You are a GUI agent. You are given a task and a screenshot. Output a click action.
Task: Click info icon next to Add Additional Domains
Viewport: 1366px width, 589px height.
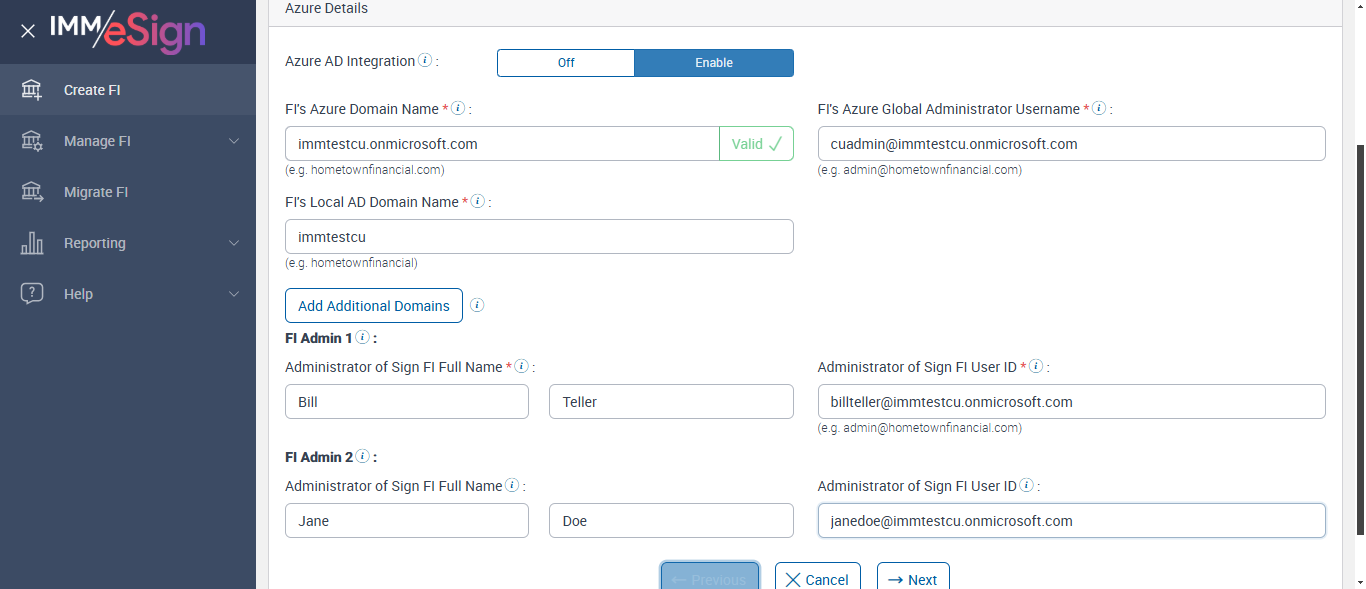pos(477,305)
